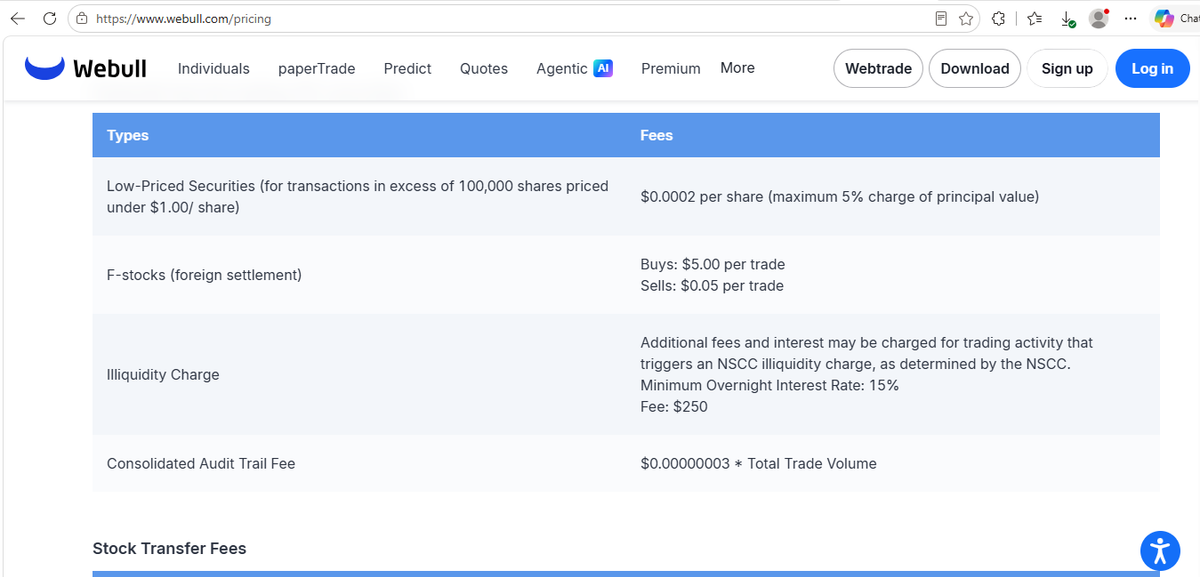Screen dimensions: 1200x577
Task: Open the Quotes nav item
Action: pyautogui.click(x=484, y=69)
